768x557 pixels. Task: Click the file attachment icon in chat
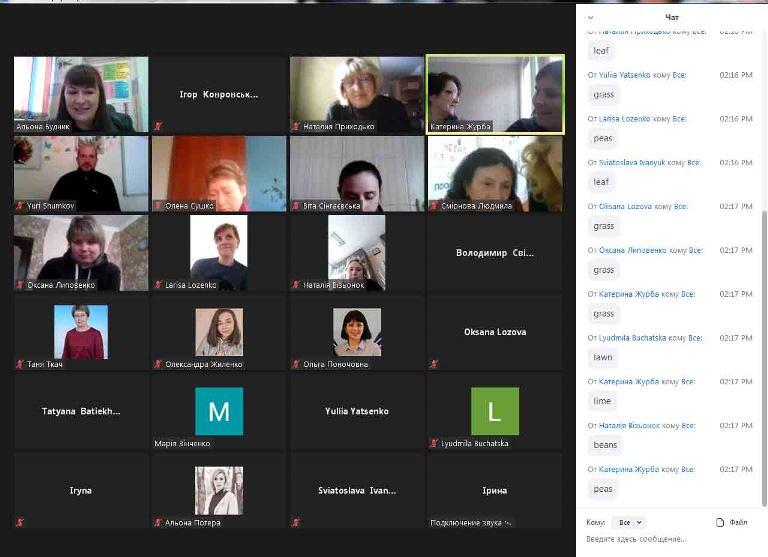click(720, 522)
